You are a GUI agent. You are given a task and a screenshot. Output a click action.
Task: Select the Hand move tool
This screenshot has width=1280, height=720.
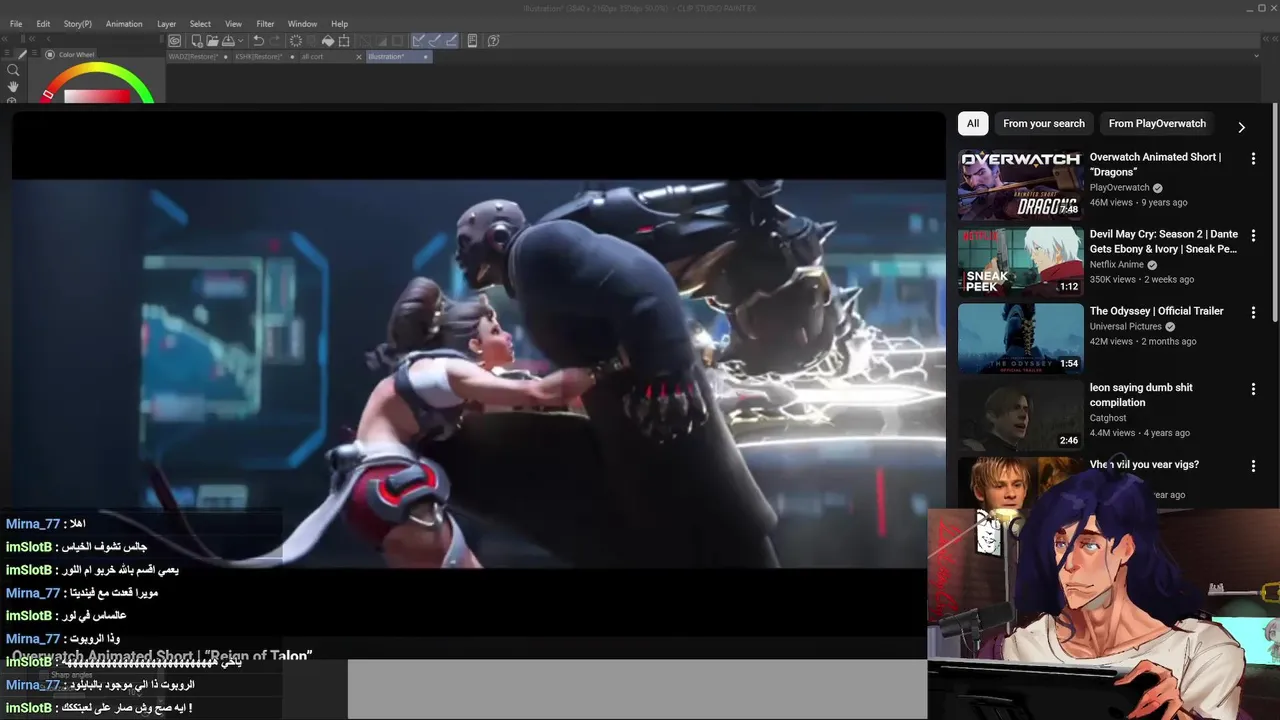tap(13, 86)
